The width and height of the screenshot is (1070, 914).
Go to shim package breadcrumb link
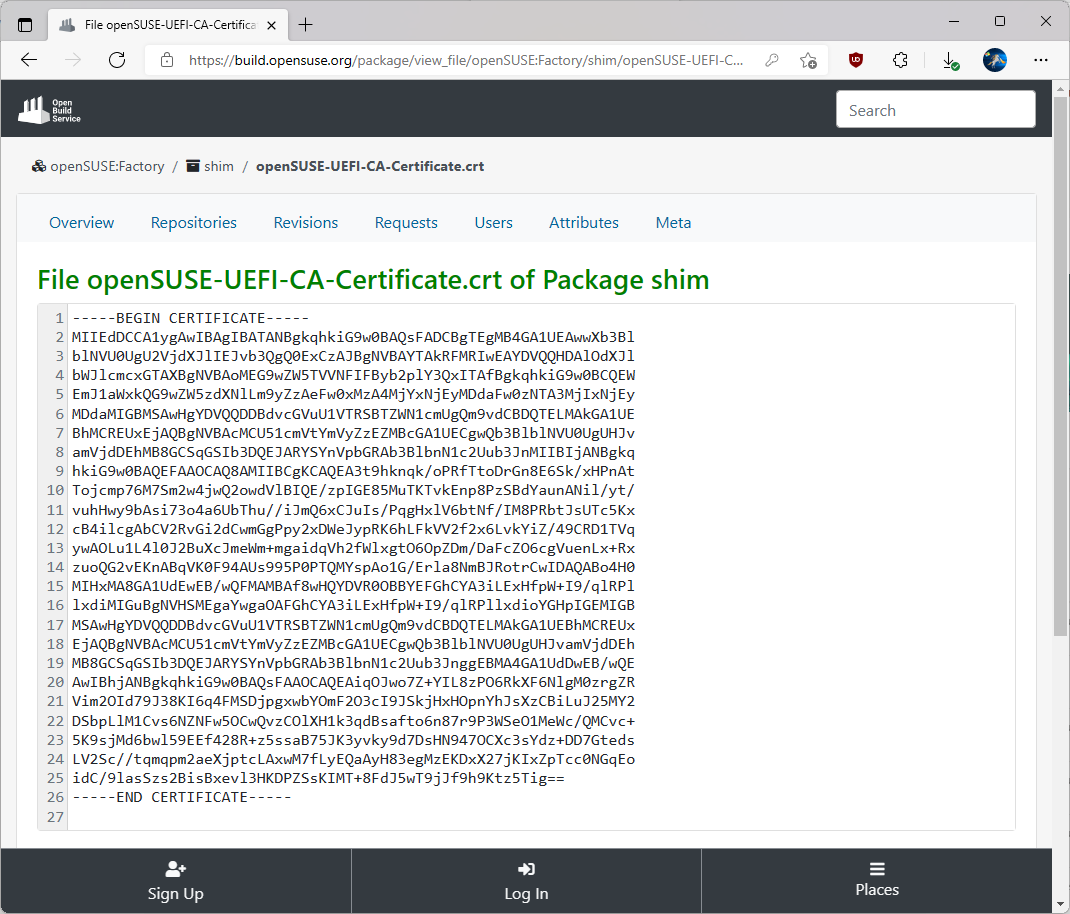pos(218,166)
